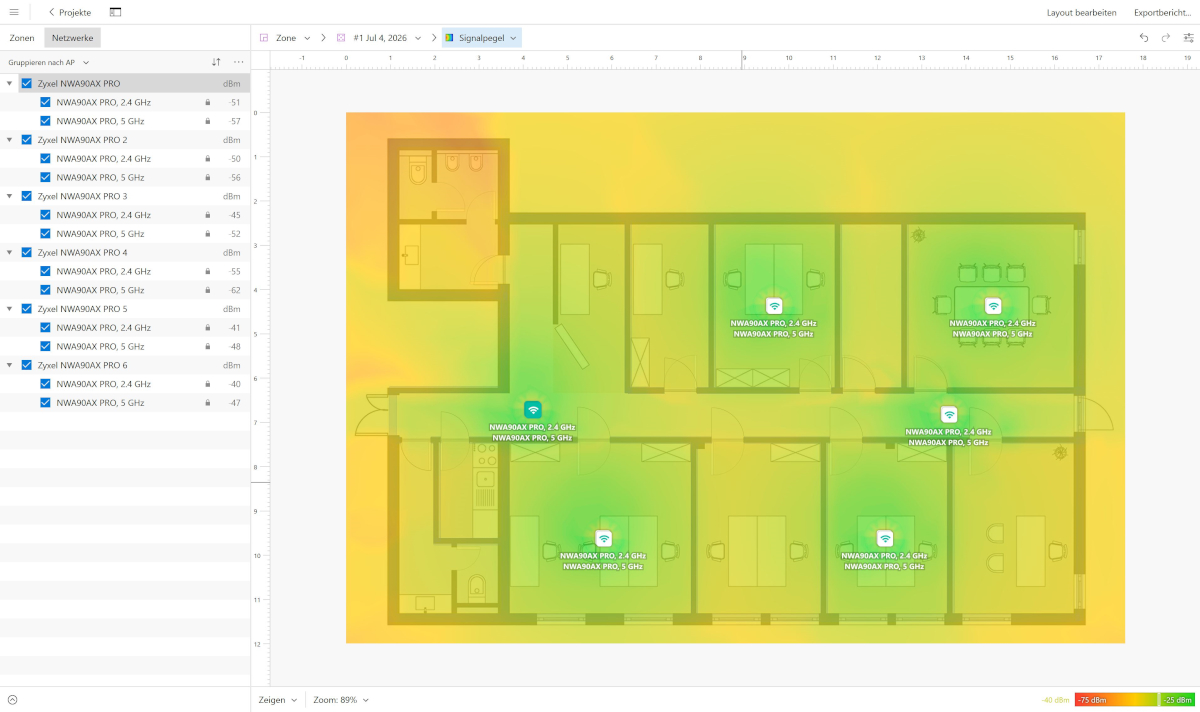Image resolution: width=1200 pixels, height=712 pixels.
Task: Click the snapshot icon before #1 Jul 4, 2026
Action: (x=341, y=38)
